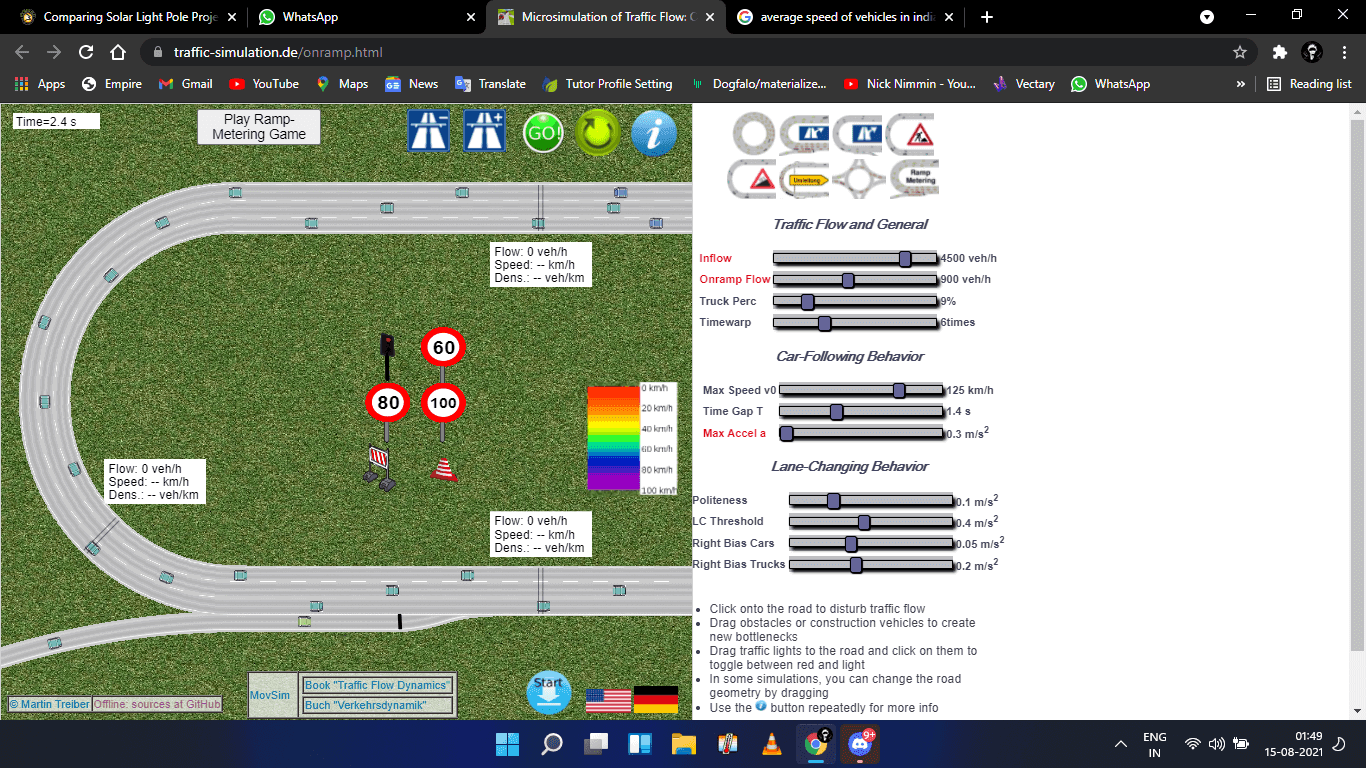Open a new browser tab
The width and height of the screenshot is (1366, 768).
[x=987, y=17]
